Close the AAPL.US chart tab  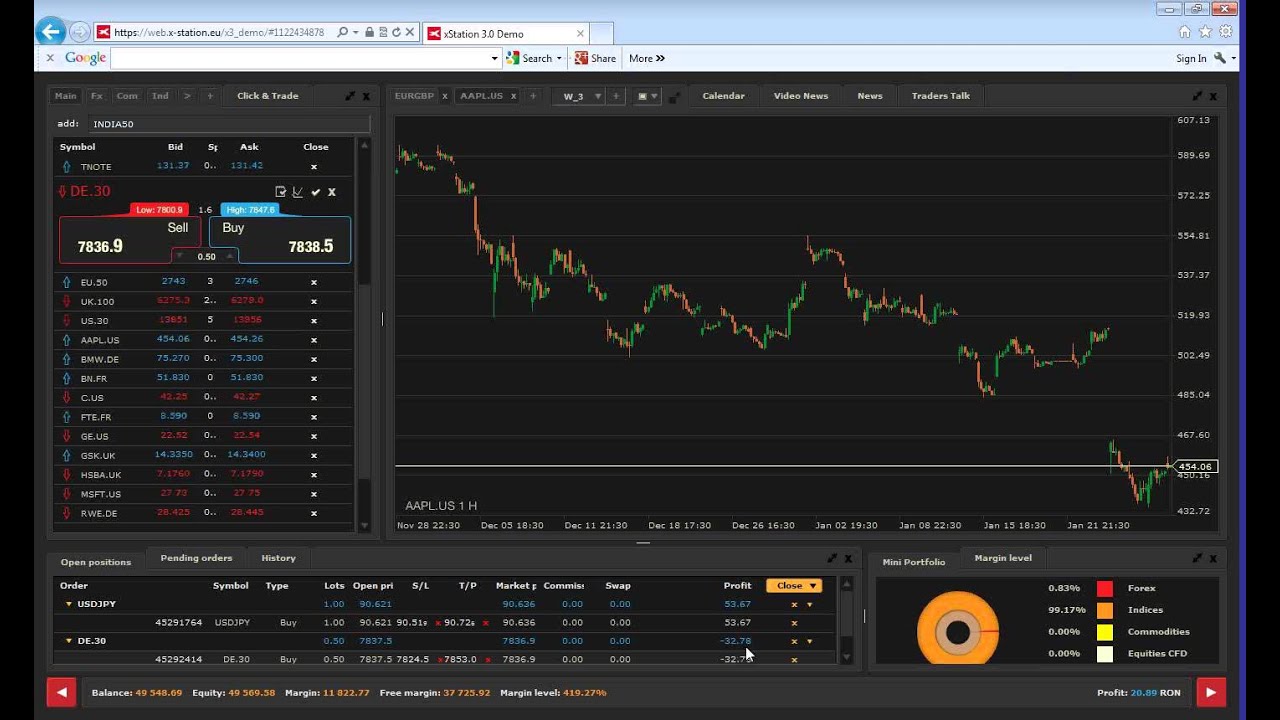[x=514, y=96]
